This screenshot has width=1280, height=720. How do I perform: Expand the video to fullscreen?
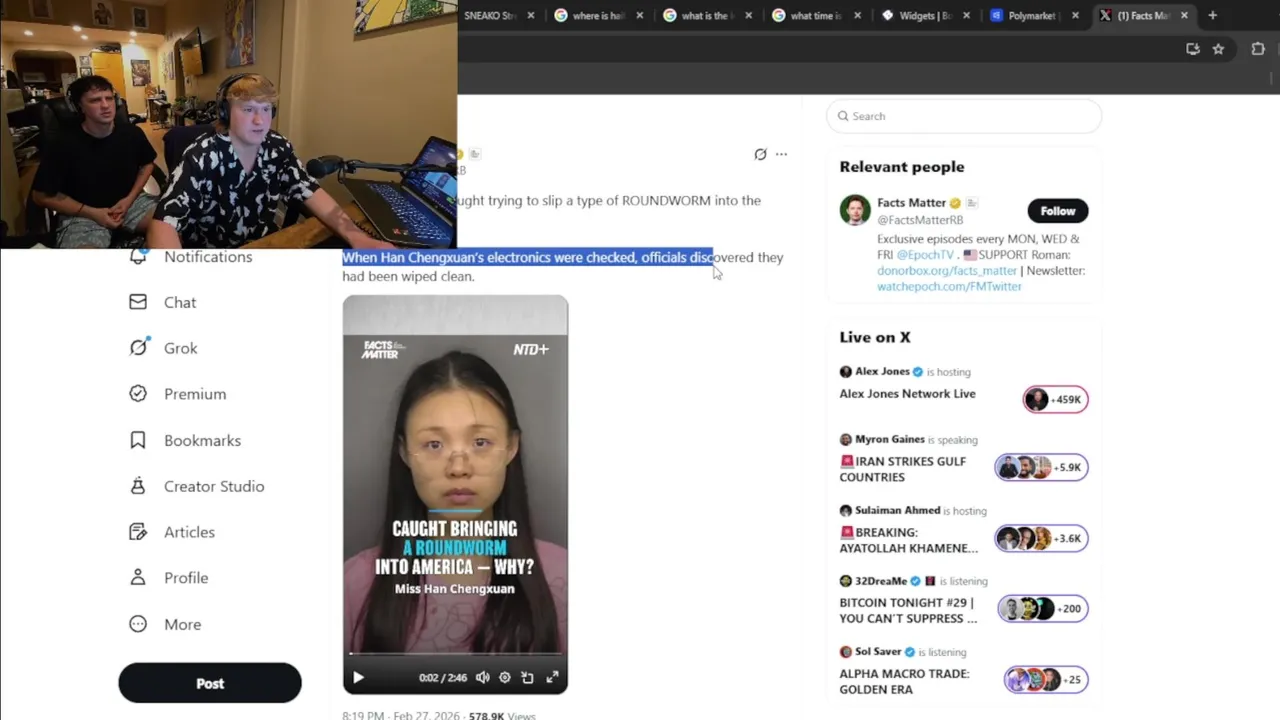pyautogui.click(x=552, y=677)
